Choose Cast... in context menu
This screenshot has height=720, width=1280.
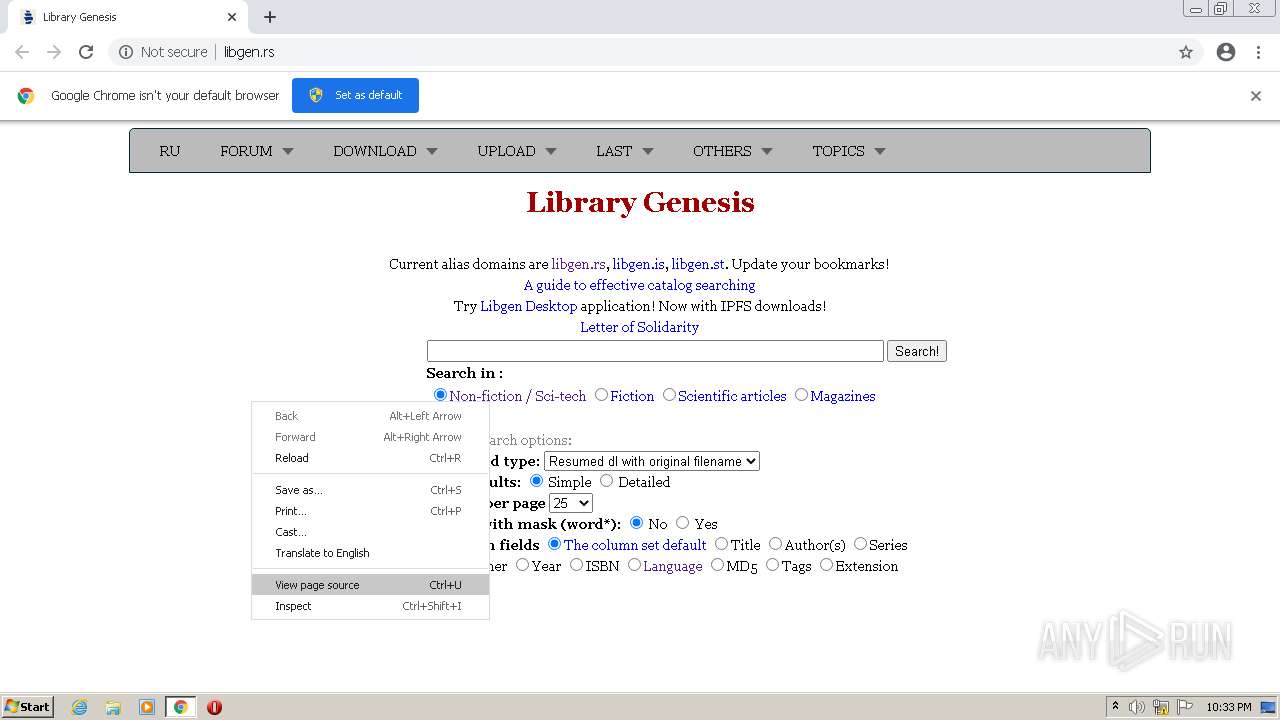point(370,532)
